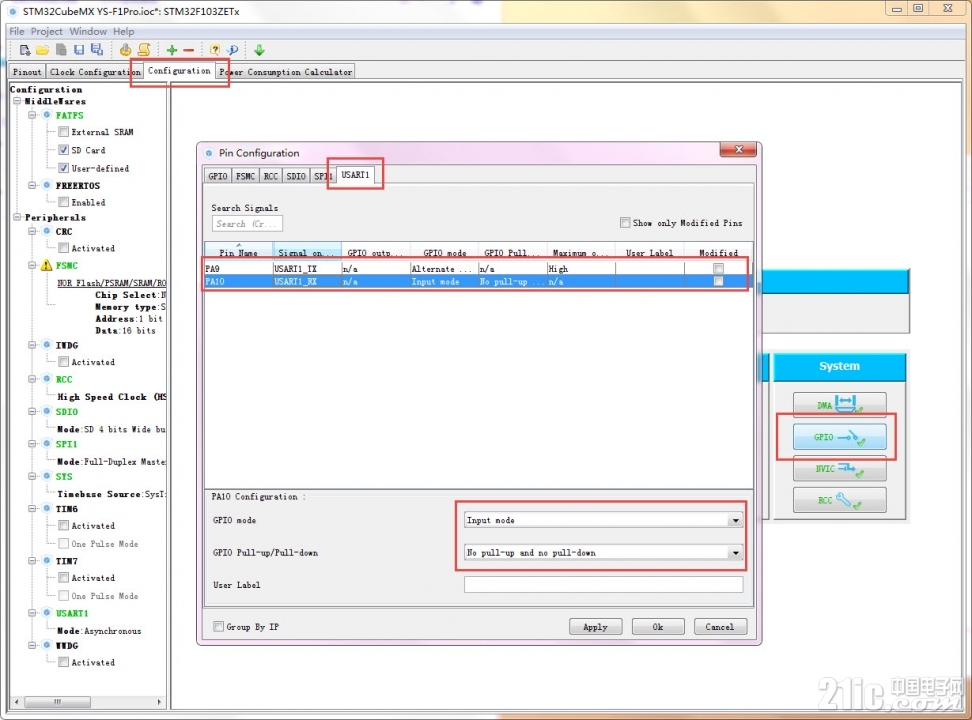Screen dimensions: 972x720
Task: Open the File menu
Action: (x=17, y=31)
